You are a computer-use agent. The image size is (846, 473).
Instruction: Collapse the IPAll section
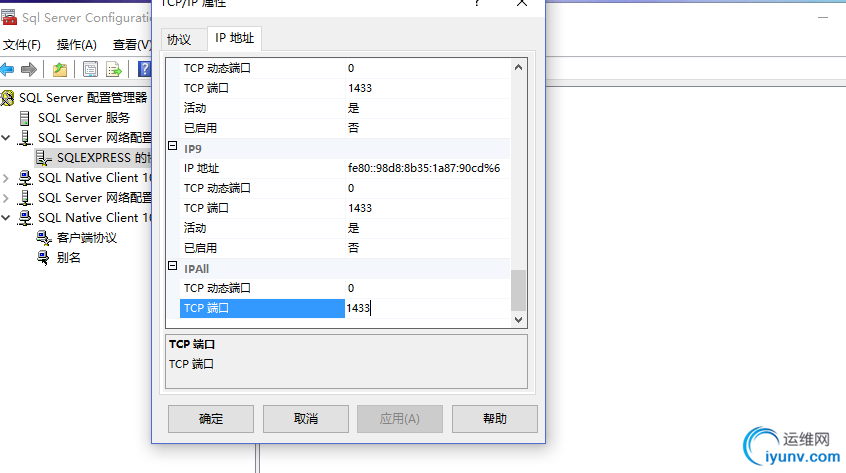[173, 265]
